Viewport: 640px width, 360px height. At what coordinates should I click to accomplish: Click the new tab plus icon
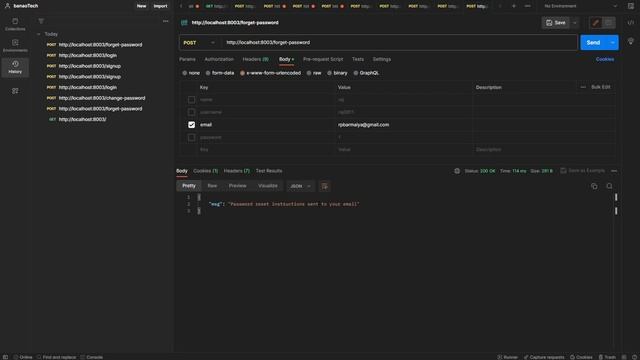click(x=514, y=6)
